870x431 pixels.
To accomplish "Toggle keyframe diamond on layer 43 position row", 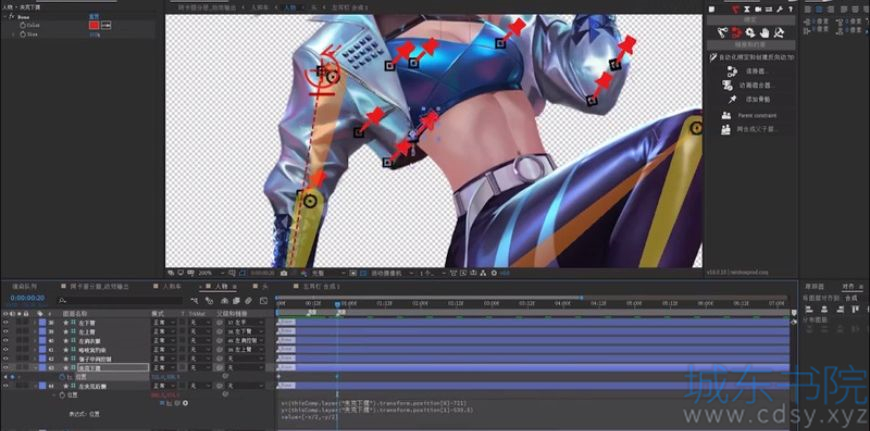I will (x=12, y=377).
